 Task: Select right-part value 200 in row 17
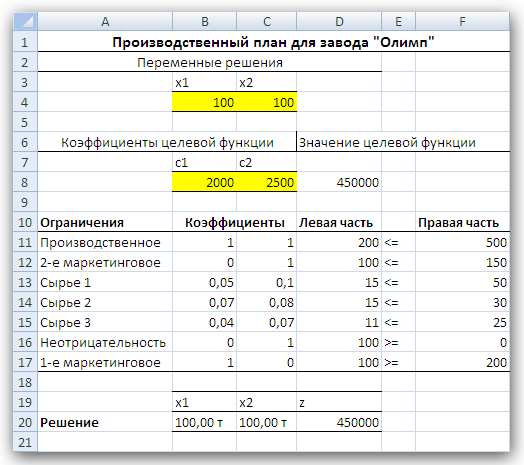tap(463, 362)
